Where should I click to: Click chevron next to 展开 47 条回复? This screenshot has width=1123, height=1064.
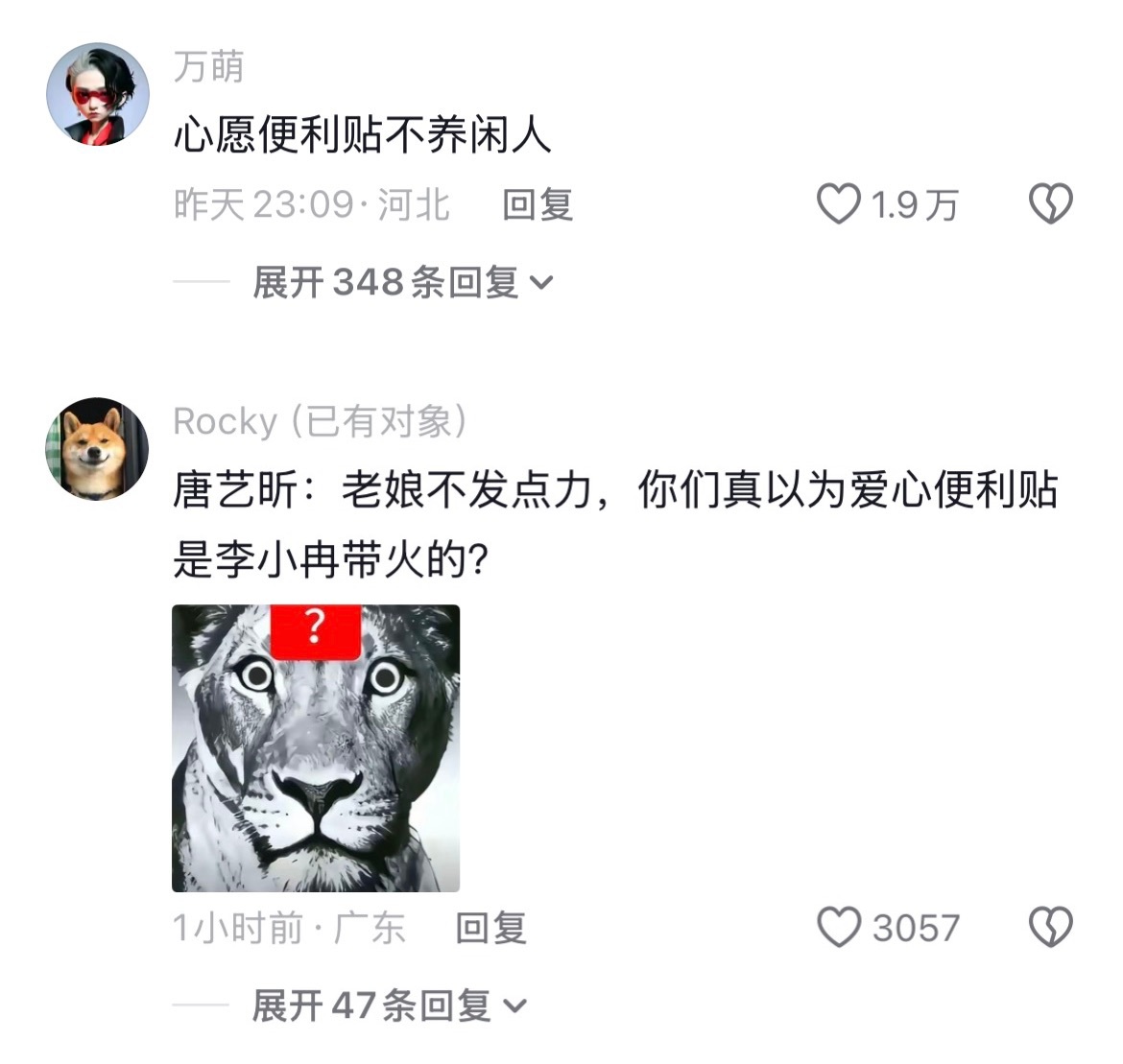pos(514,1006)
